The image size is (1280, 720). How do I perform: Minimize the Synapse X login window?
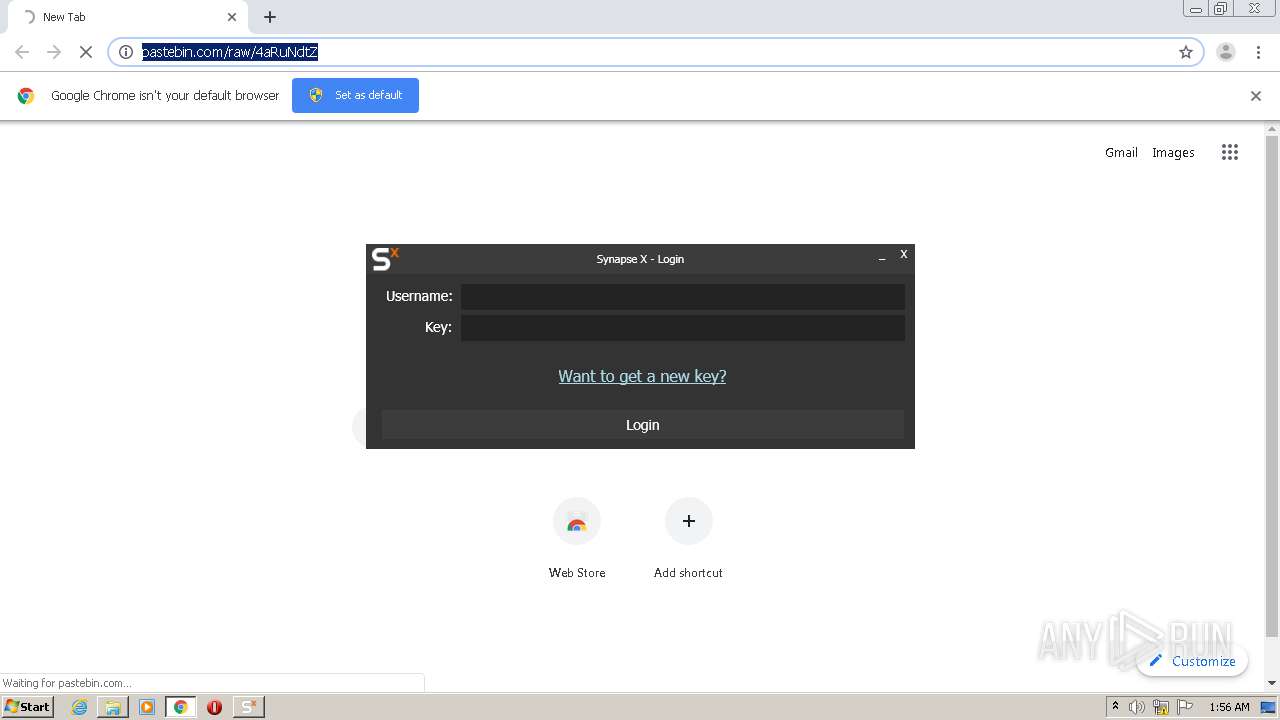coord(882,258)
